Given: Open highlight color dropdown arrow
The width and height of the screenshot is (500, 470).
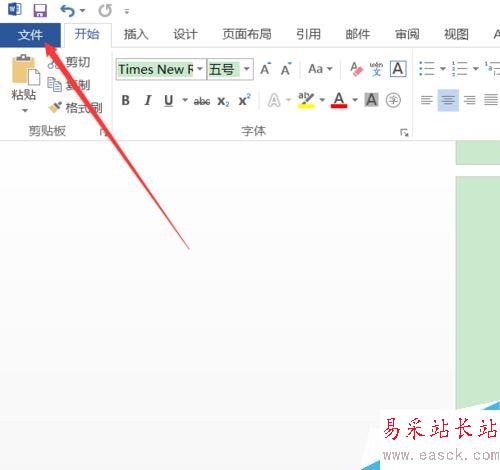Looking at the screenshot, I should click(x=322, y=100).
